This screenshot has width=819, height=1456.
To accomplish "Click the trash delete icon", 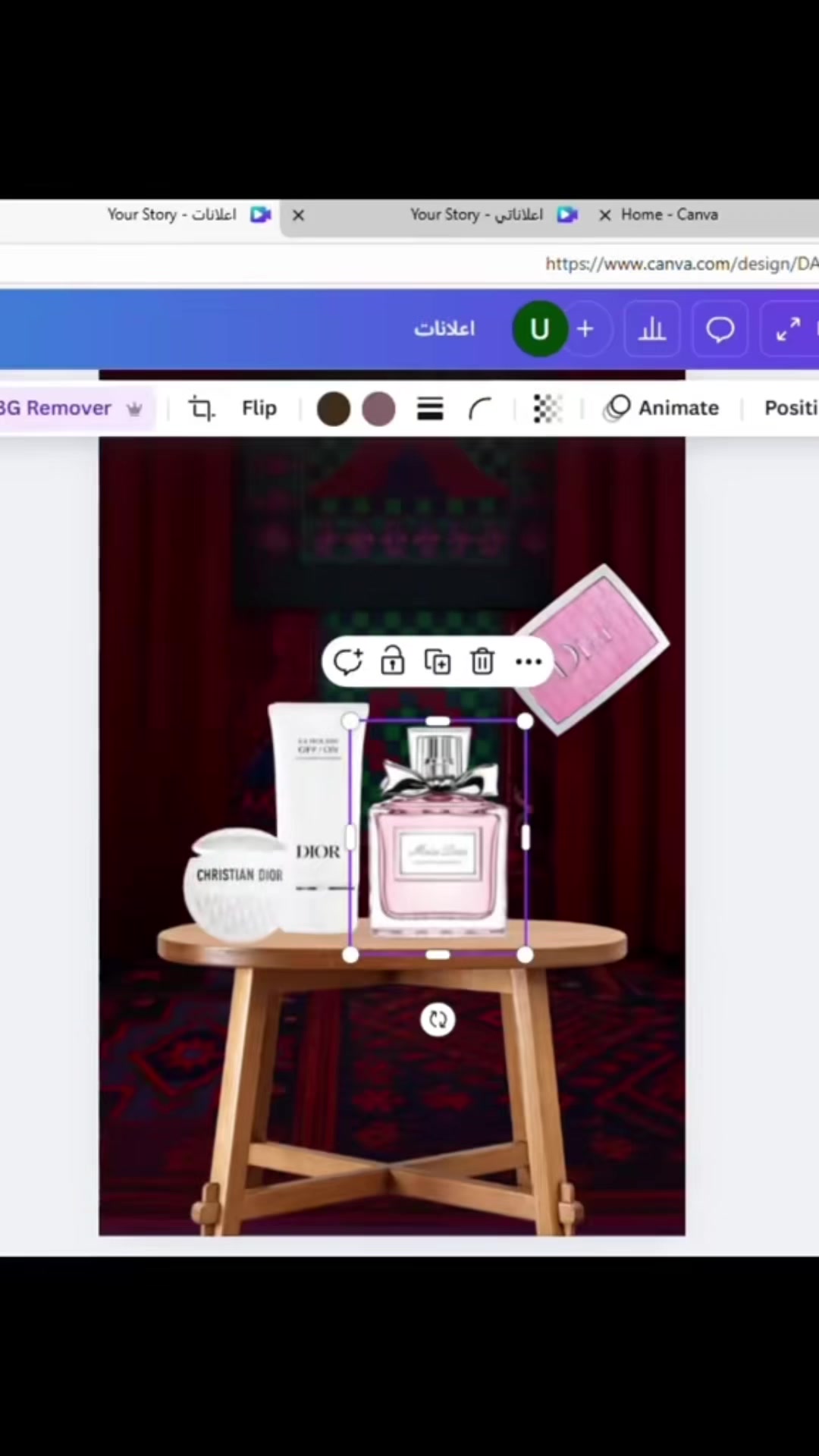I will pyautogui.click(x=483, y=661).
